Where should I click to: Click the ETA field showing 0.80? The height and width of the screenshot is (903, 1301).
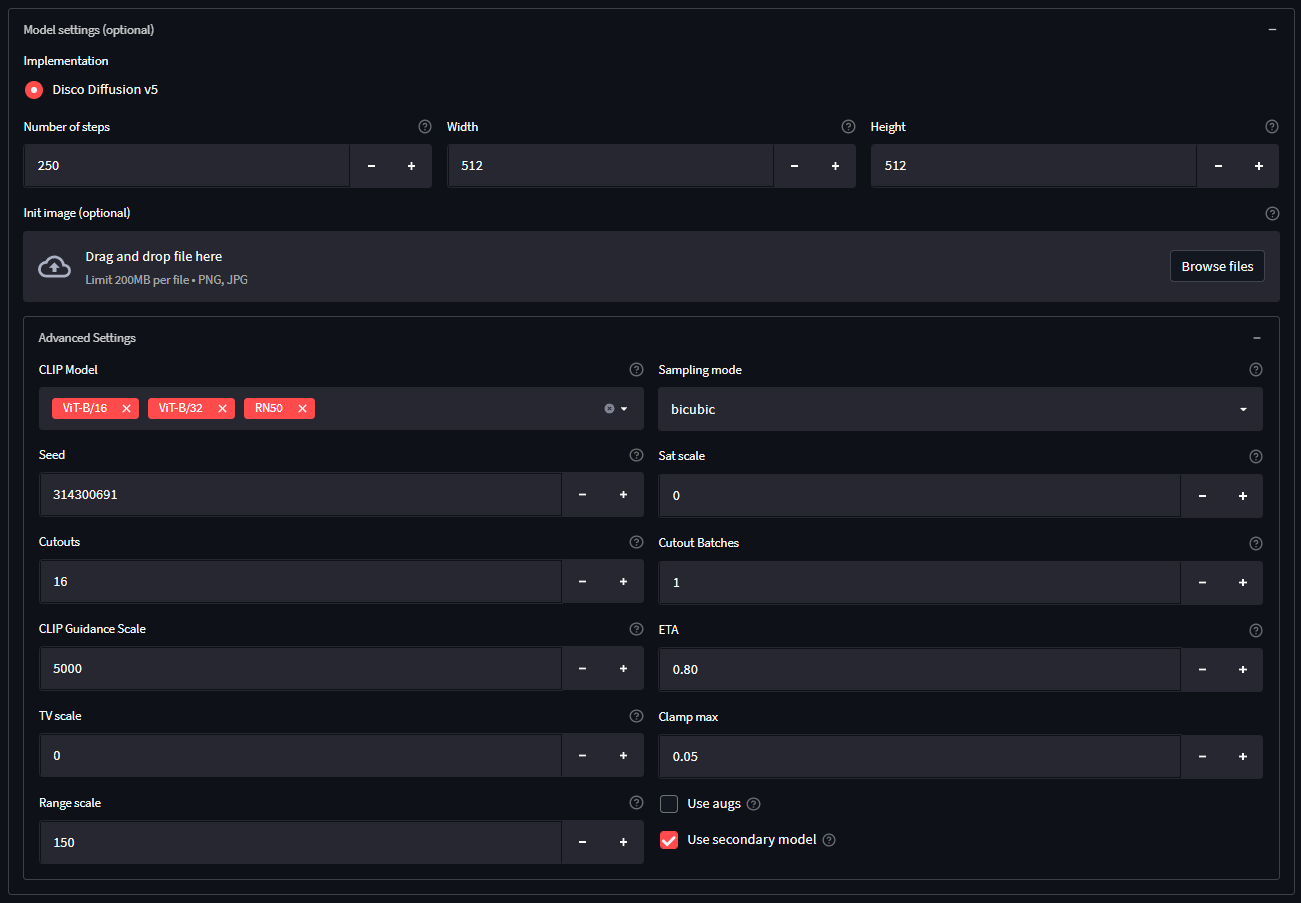click(920, 670)
